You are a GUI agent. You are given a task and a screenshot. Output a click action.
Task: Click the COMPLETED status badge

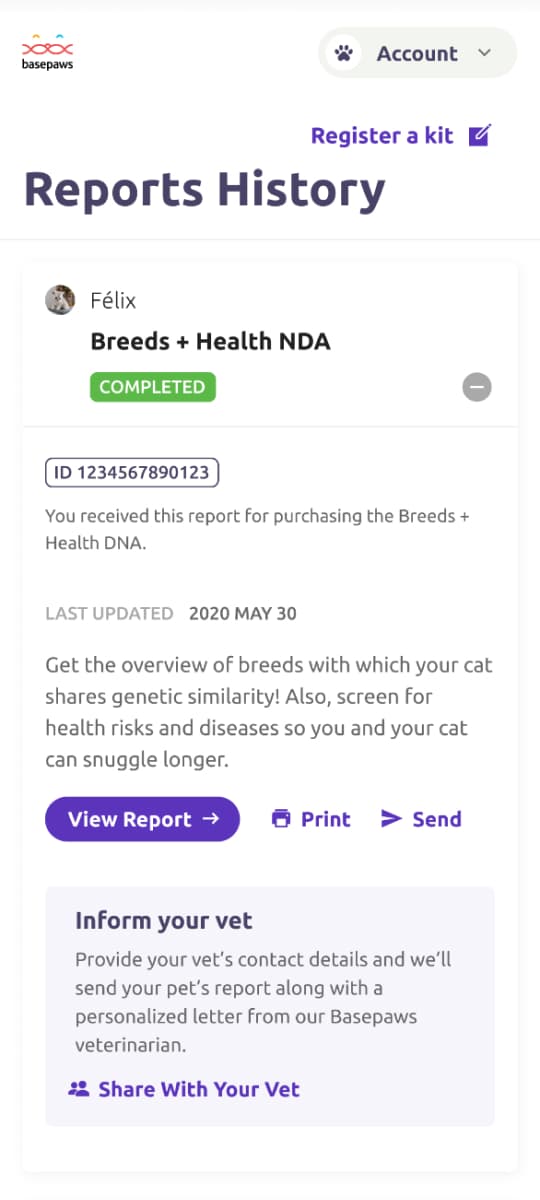click(x=153, y=387)
